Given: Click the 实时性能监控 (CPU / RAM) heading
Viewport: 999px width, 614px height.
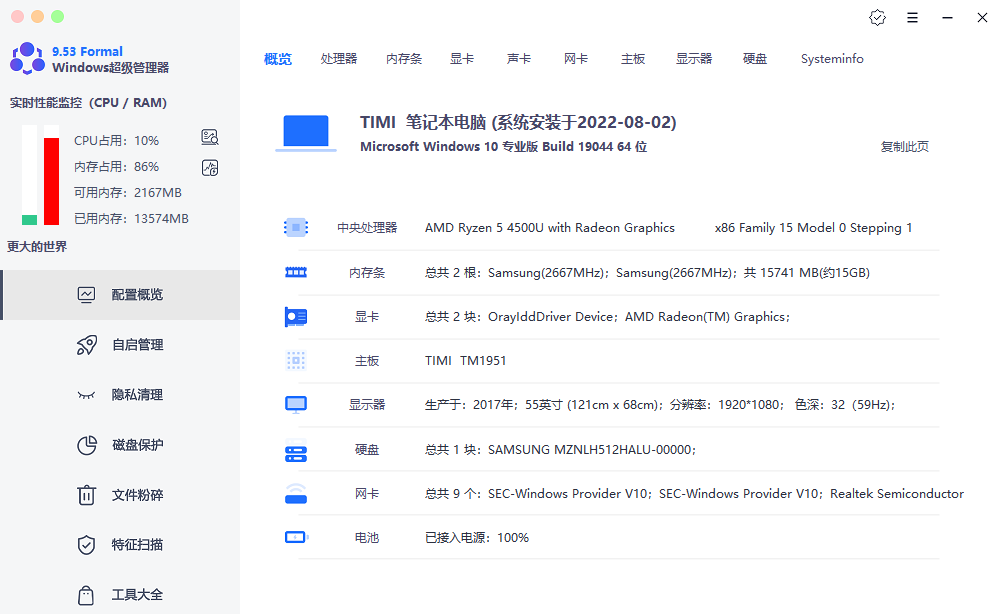Looking at the screenshot, I should (88, 103).
